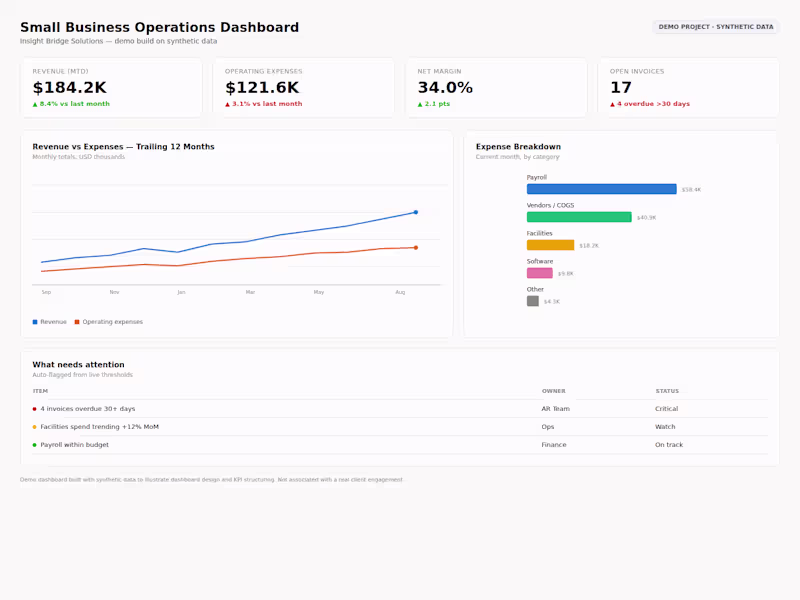This screenshot has width=800, height=600.
Task: Select the 34.0% net margin value
Action: coord(445,88)
